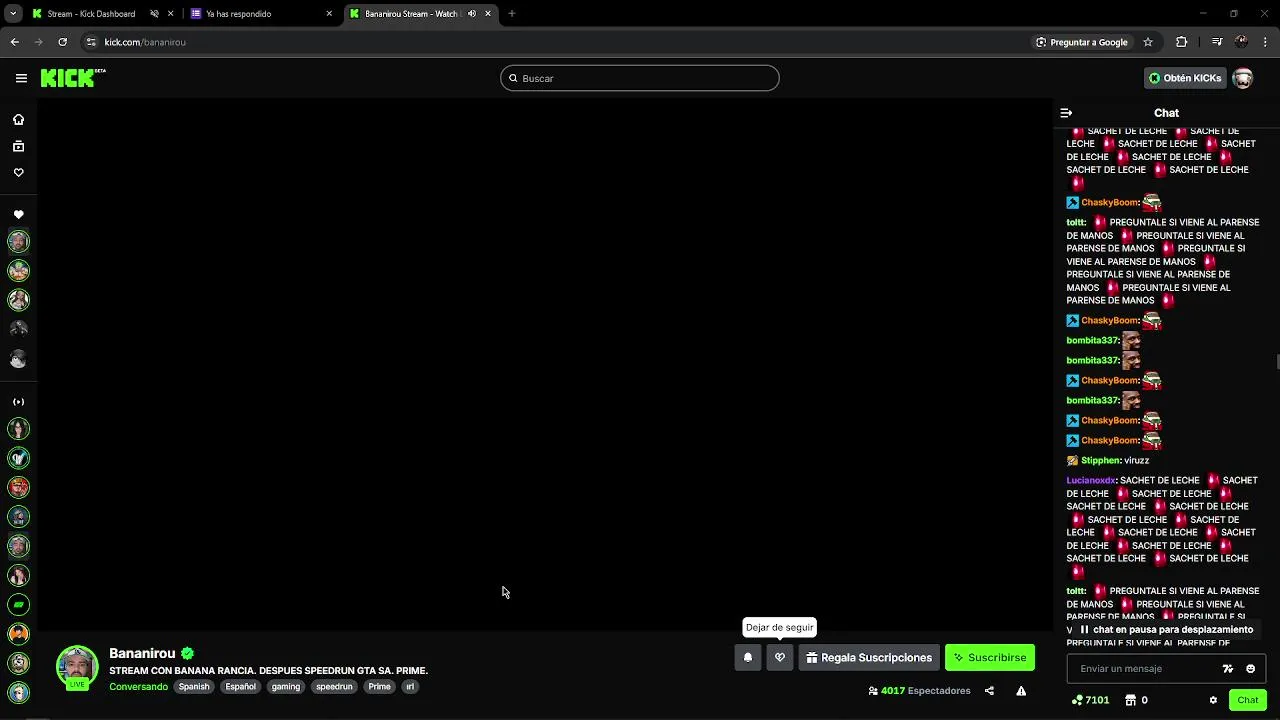This screenshot has height=720, width=1280.
Task: Click the Chrome media control icon
Action: [1217, 42]
